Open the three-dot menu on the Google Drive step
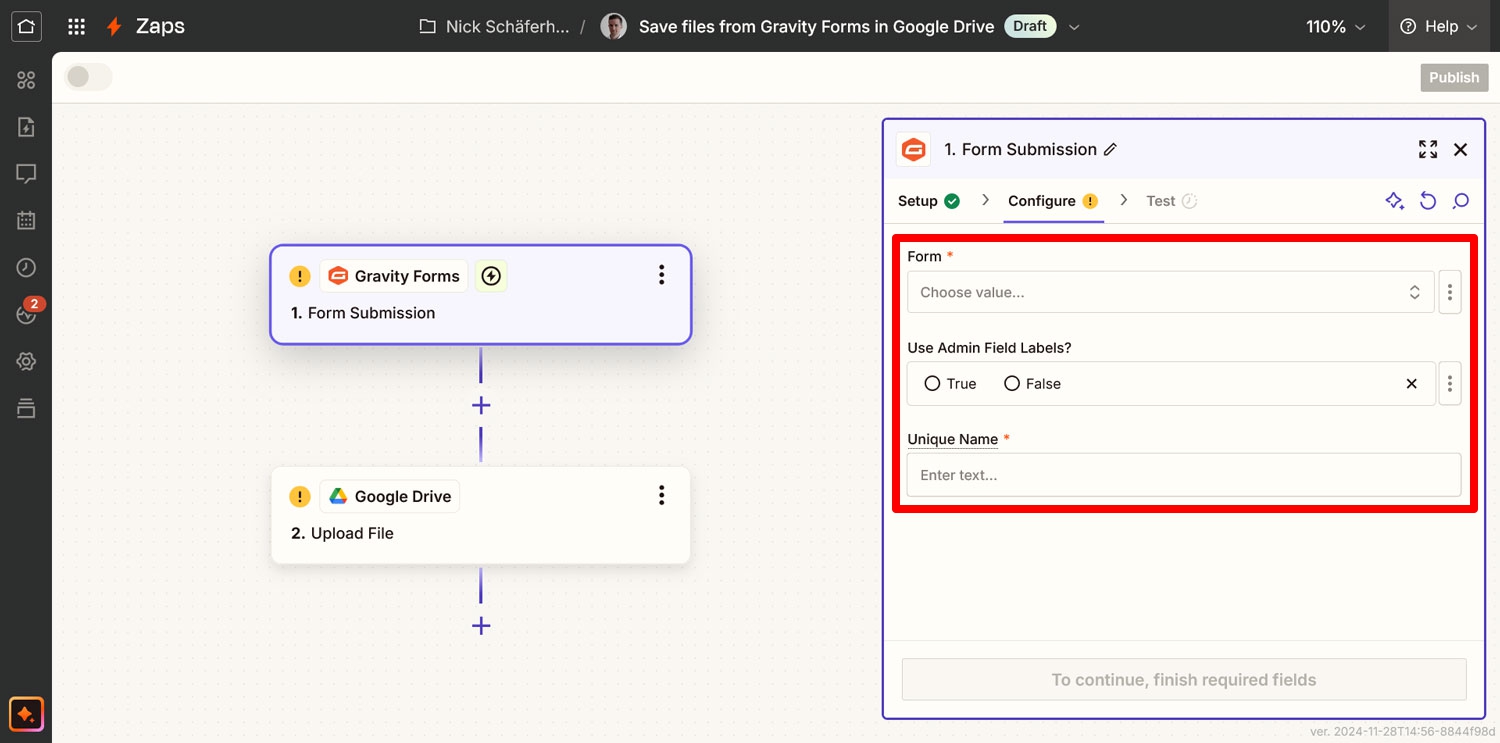This screenshot has height=743, width=1500. tap(661, 496)
